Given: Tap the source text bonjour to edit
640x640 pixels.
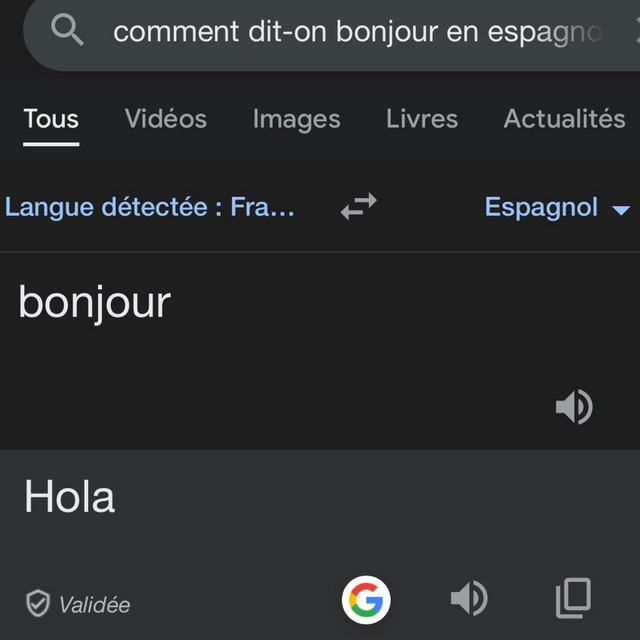Looking at the screenshot, I should 95,303.
